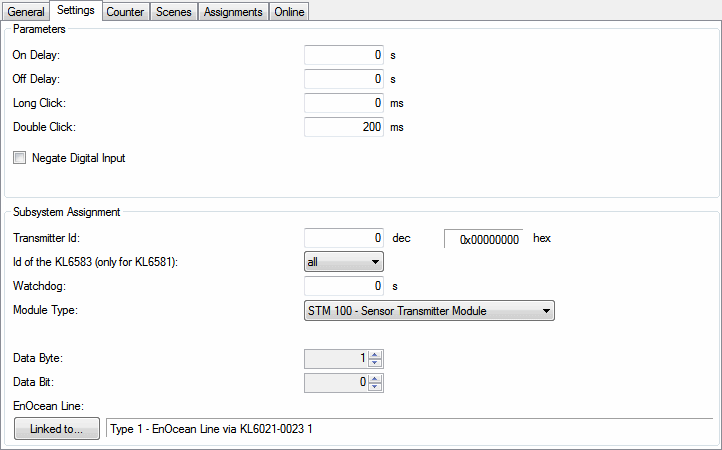Click the Parameters group title
The width and height of the screenshot is (722, 450).
39,29
